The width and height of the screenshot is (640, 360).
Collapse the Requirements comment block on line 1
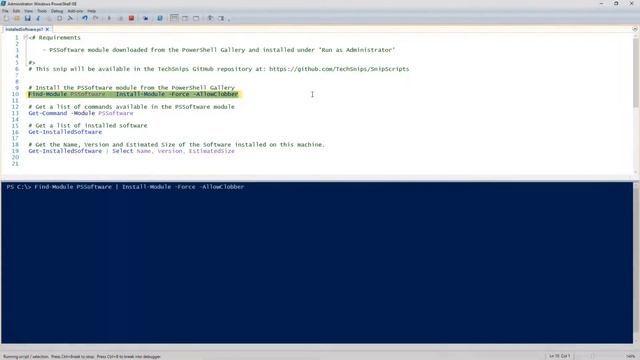pos(25,37)
